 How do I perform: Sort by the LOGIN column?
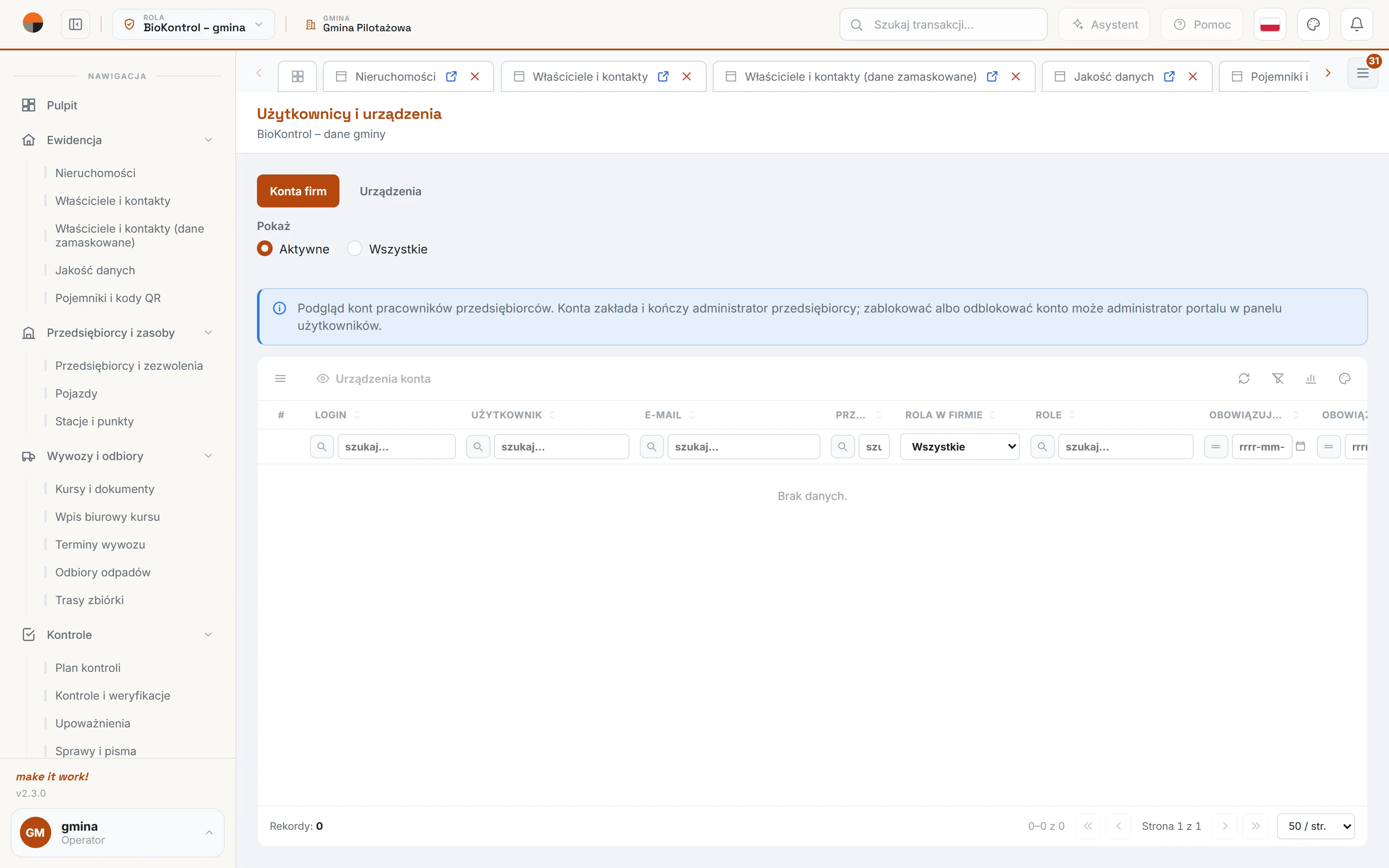(337, 414)
